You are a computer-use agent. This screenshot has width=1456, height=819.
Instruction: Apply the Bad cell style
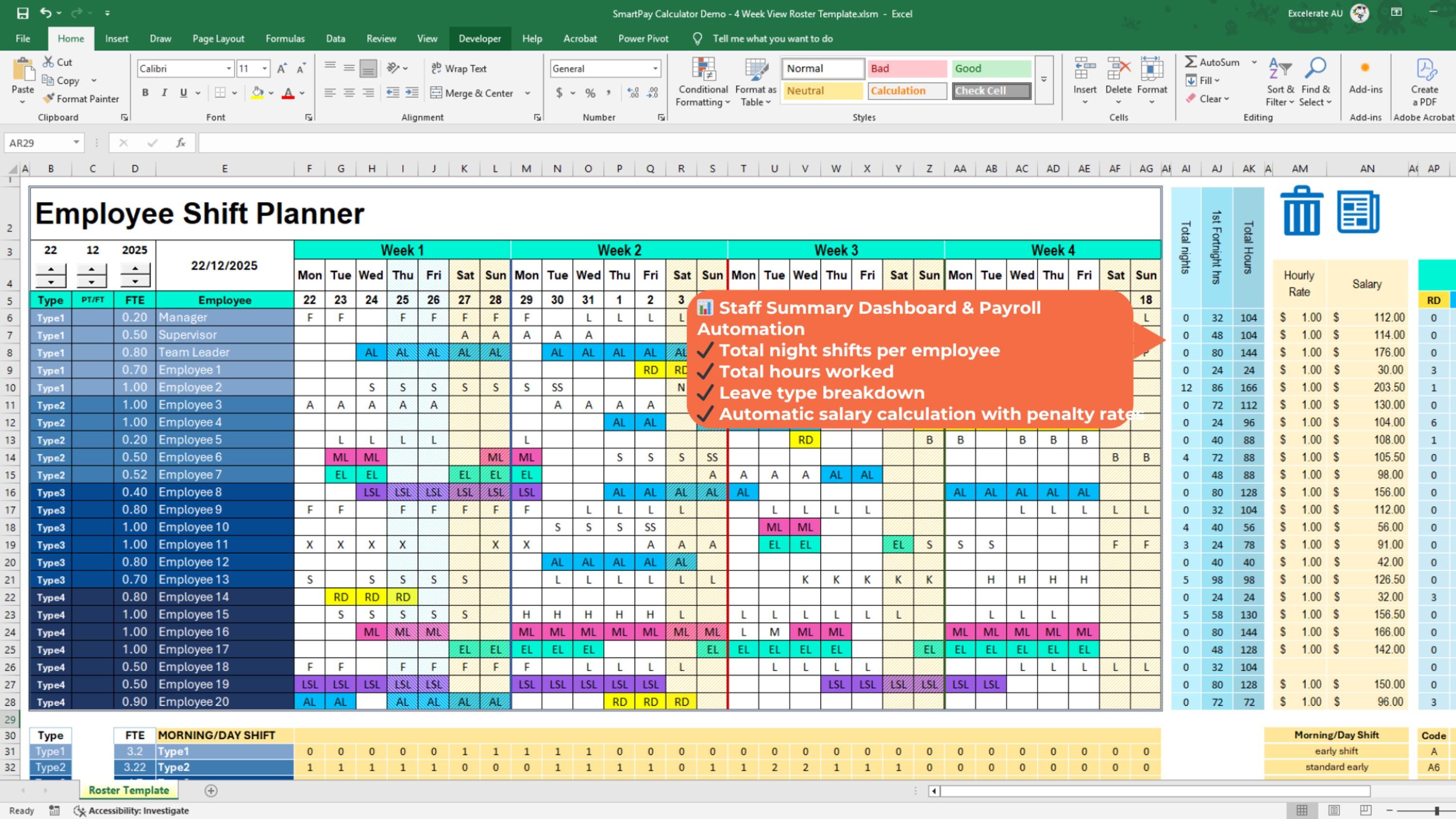tap(907, 68)
